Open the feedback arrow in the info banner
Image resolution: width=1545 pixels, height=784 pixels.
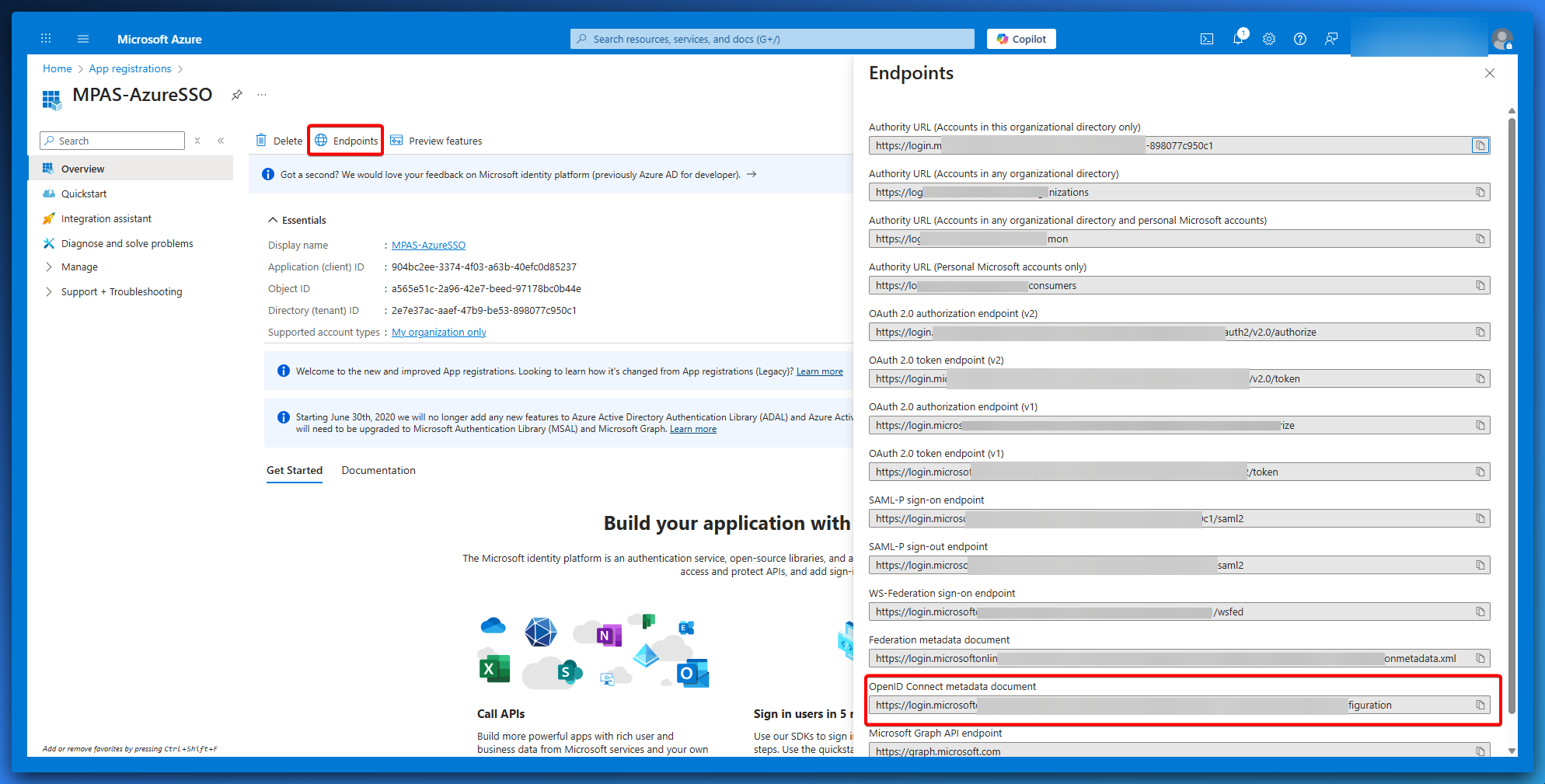(752, 174)
